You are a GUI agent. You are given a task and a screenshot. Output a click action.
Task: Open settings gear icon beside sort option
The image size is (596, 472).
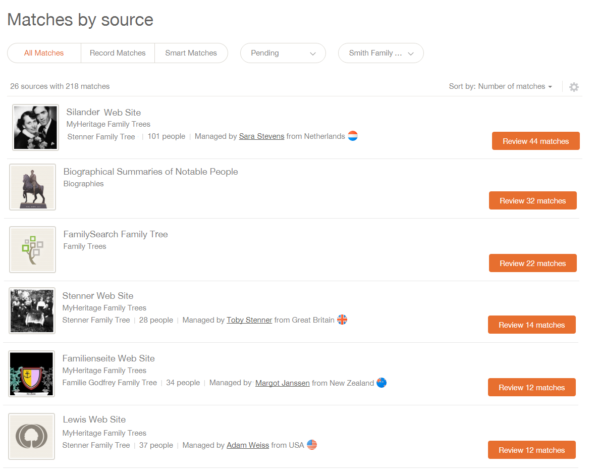(574, 87)
